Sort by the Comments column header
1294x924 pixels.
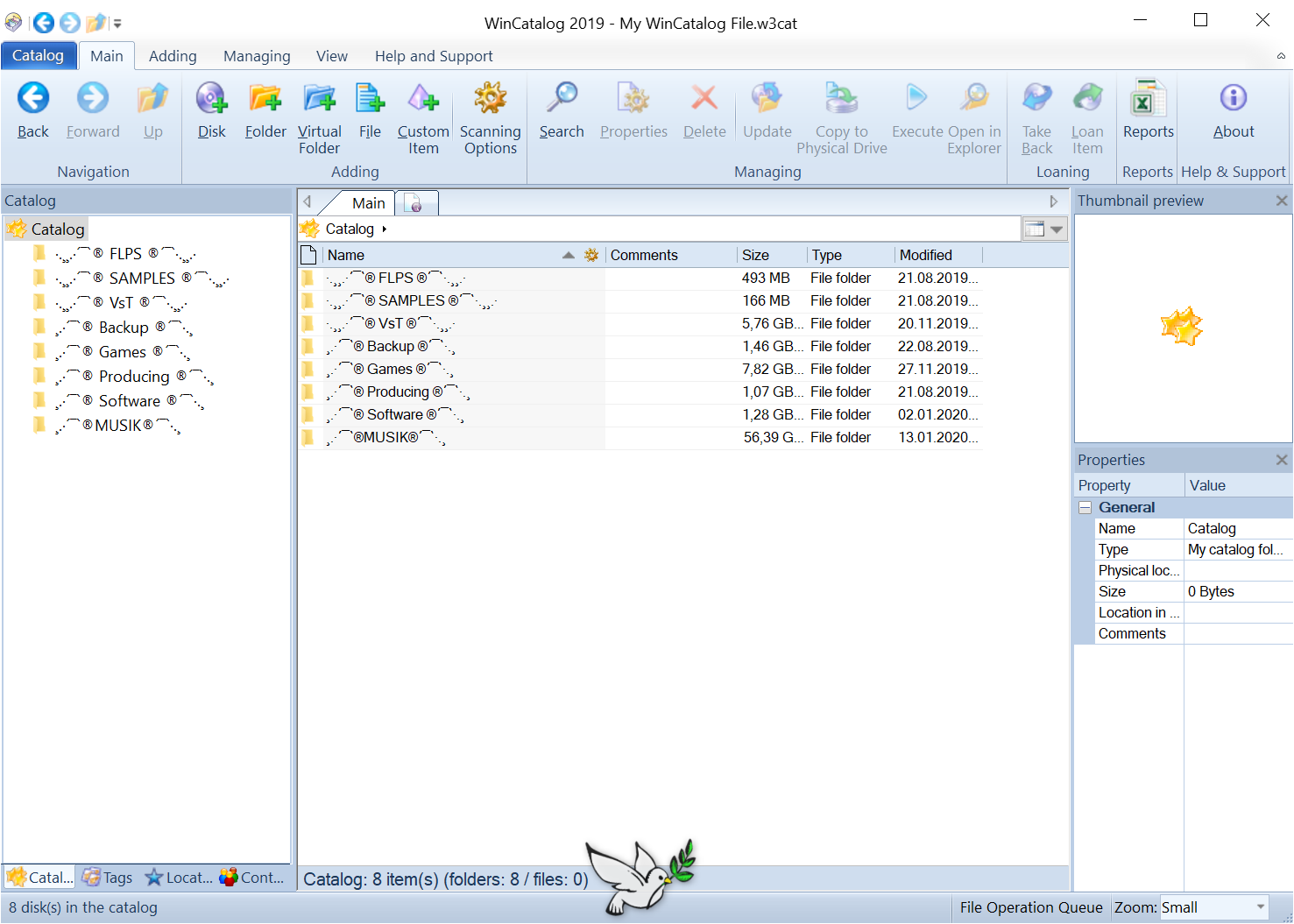(x=671, y=255)
